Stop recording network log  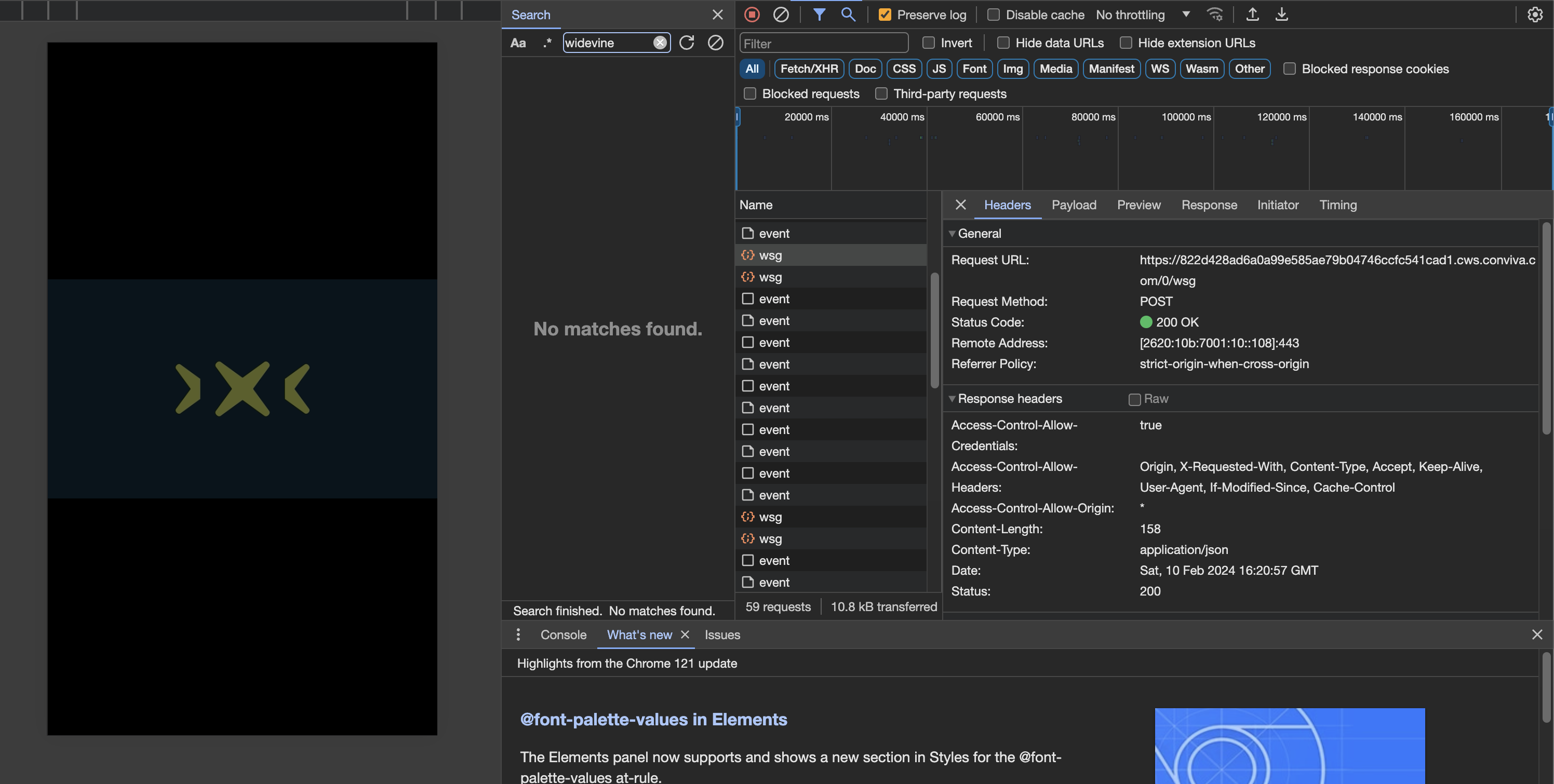click(752, 15)
